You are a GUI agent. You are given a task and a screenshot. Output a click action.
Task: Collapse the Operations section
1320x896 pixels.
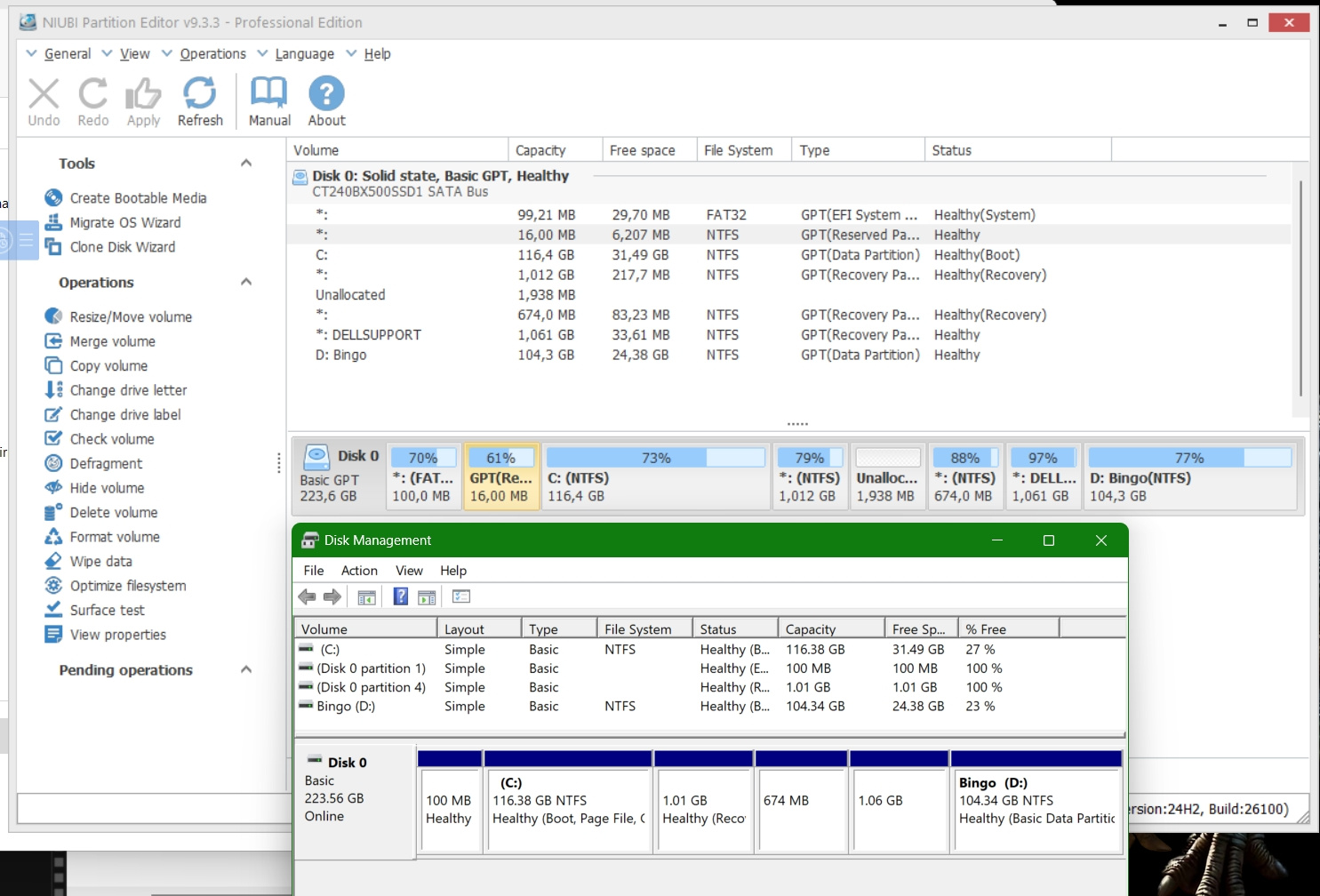(246, 283)
